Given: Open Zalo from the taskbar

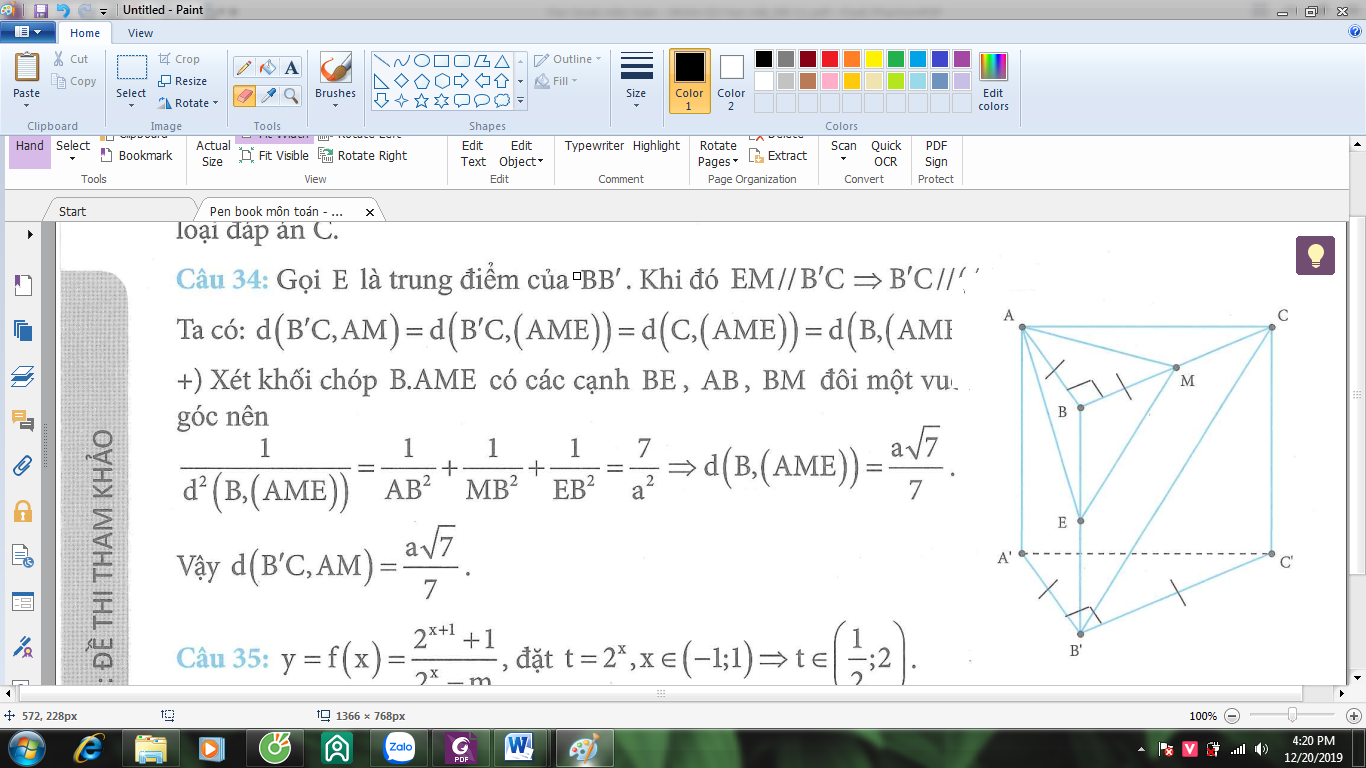Looking at the screenshot, I should tap(398, 749).
